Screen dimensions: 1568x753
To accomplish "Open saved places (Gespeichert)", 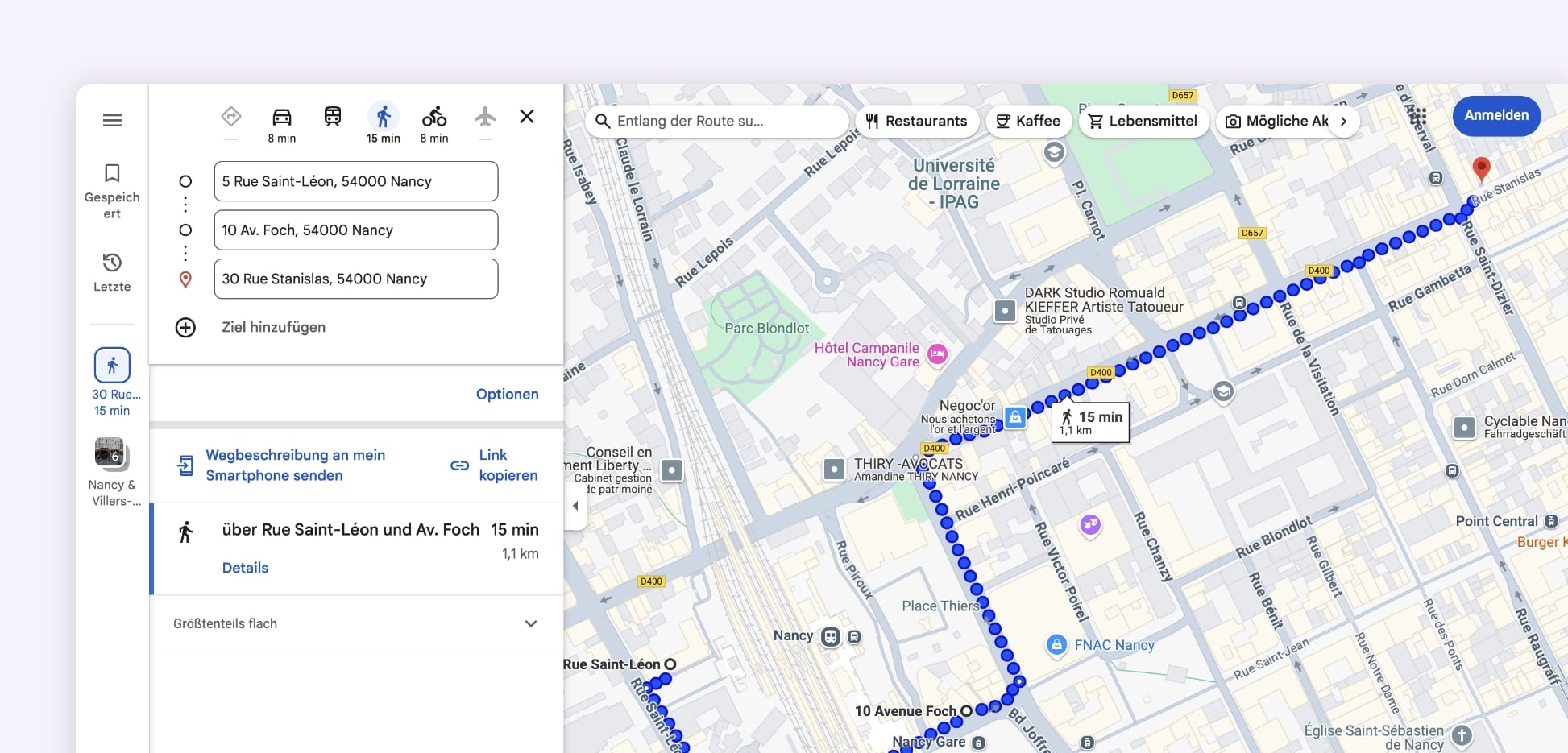I will tap(112, 191).
